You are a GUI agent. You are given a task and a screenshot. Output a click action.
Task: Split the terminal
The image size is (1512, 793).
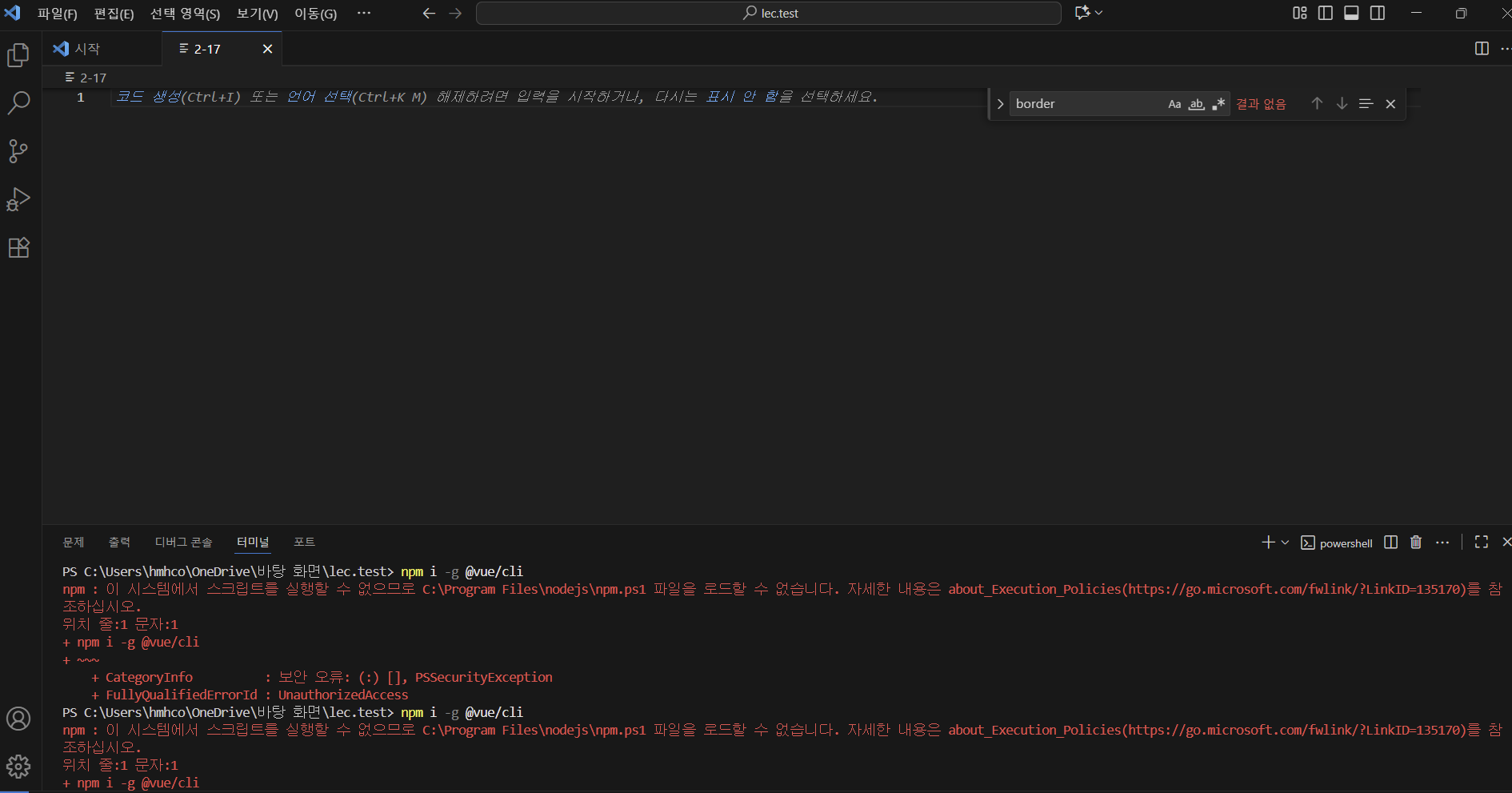point(1390,543)
